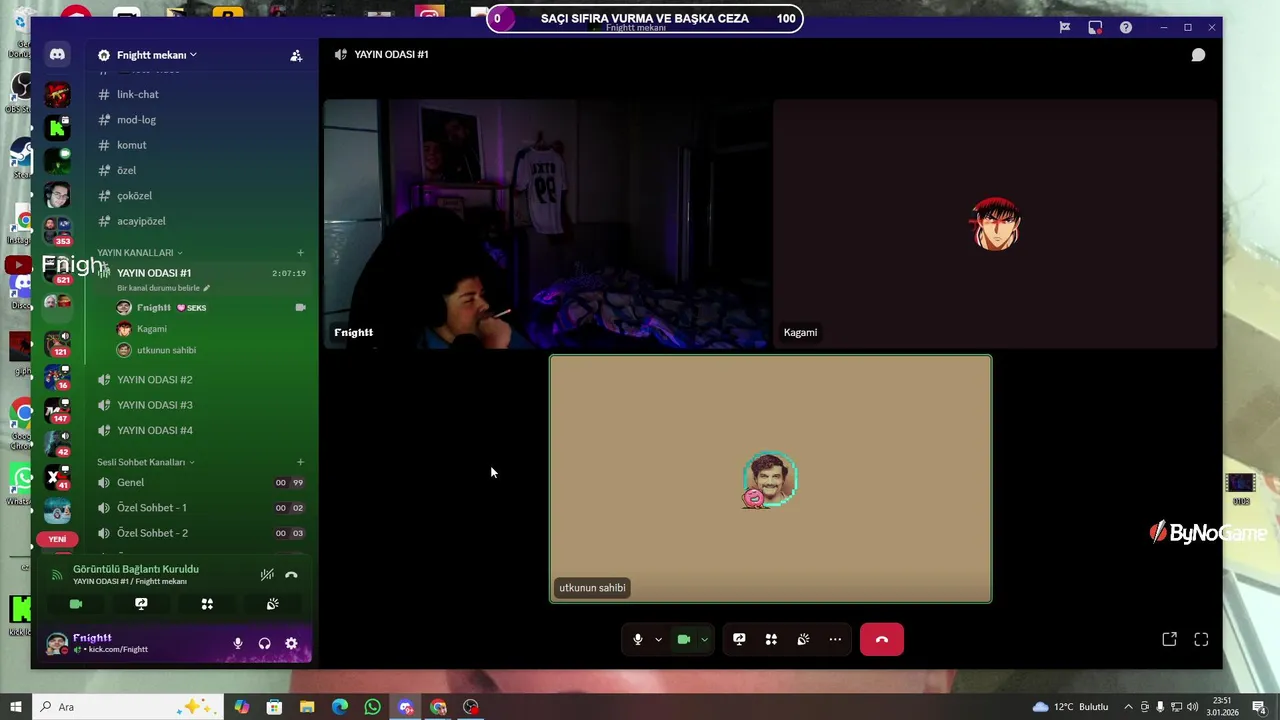Open the server with 353 notifications badge
The image size is (1280, 720).
click(x=57, y=230)
